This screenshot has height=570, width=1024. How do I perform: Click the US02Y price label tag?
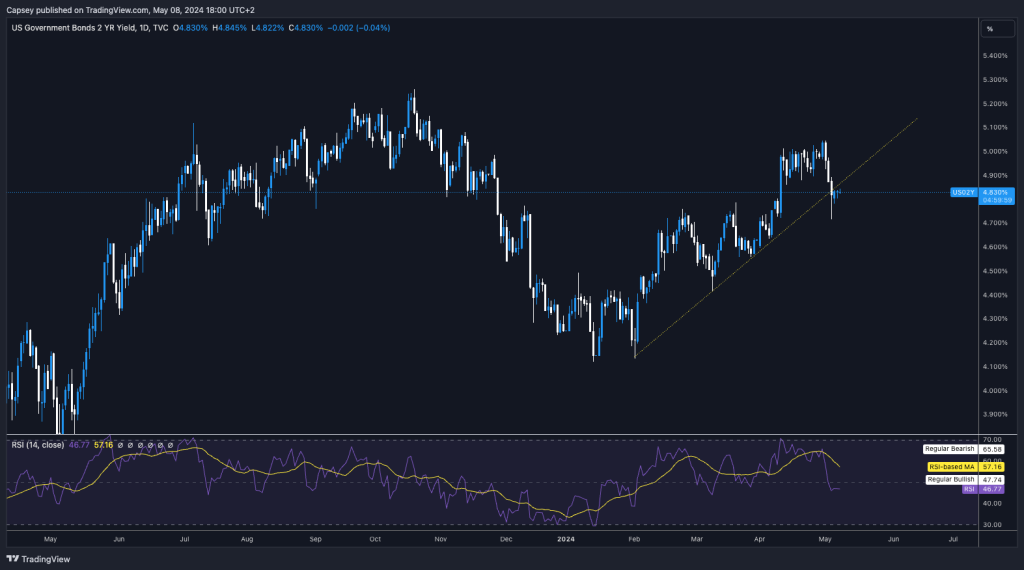(964, 191)
